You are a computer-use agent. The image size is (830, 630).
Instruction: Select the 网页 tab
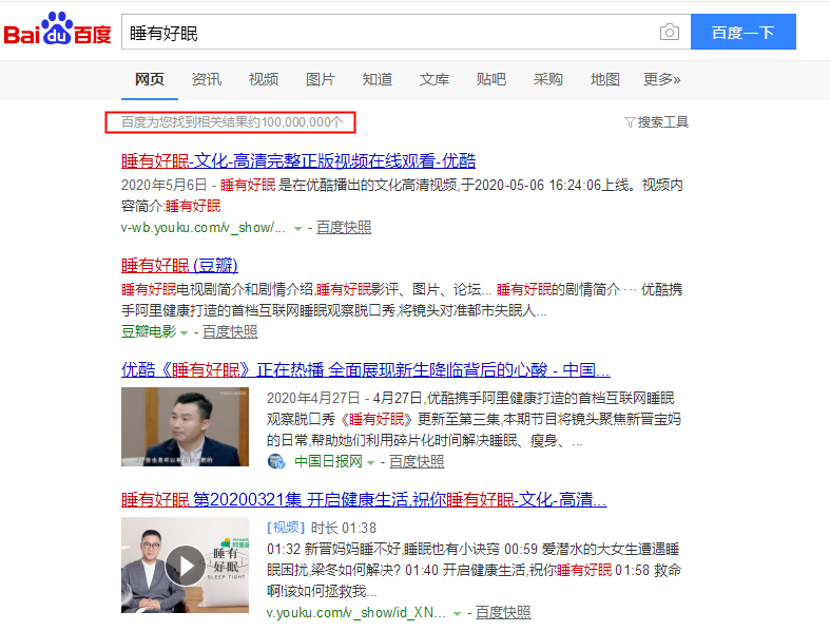click(x=149, y=79)
